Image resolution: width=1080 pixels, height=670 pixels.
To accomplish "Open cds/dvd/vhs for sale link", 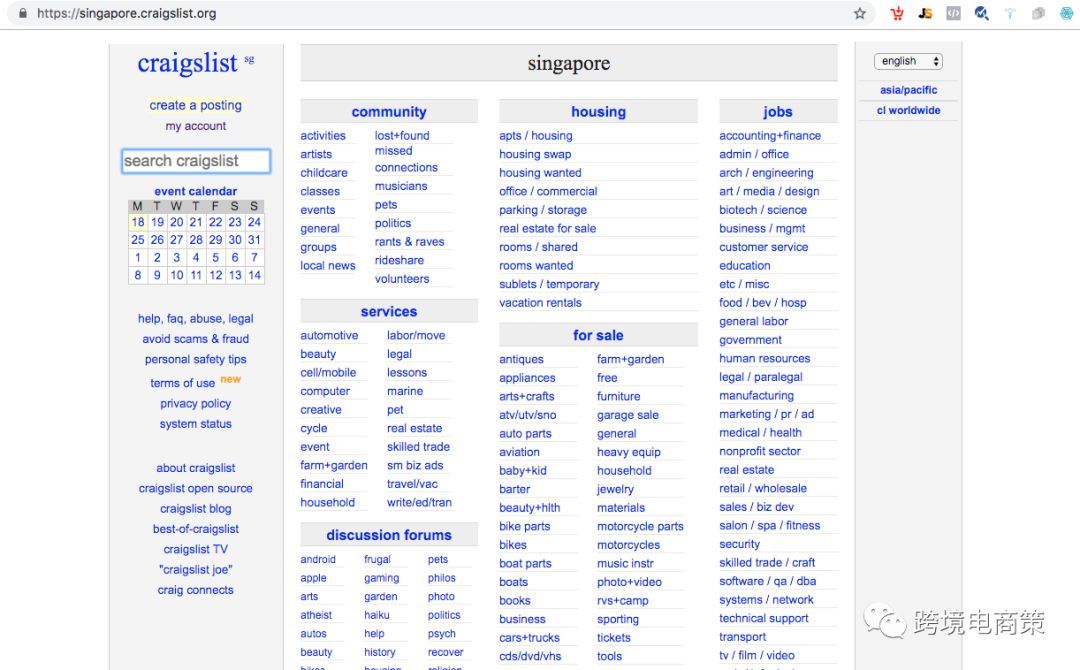I will [530, 657].
